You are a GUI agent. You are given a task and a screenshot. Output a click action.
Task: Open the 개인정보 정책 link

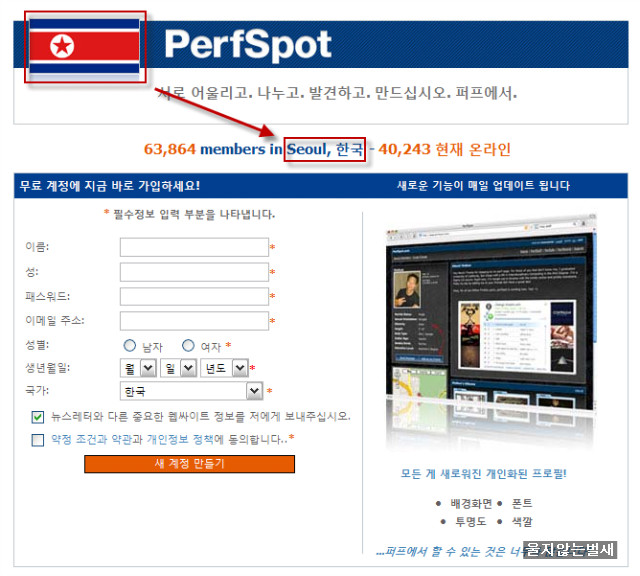point(180,440)
